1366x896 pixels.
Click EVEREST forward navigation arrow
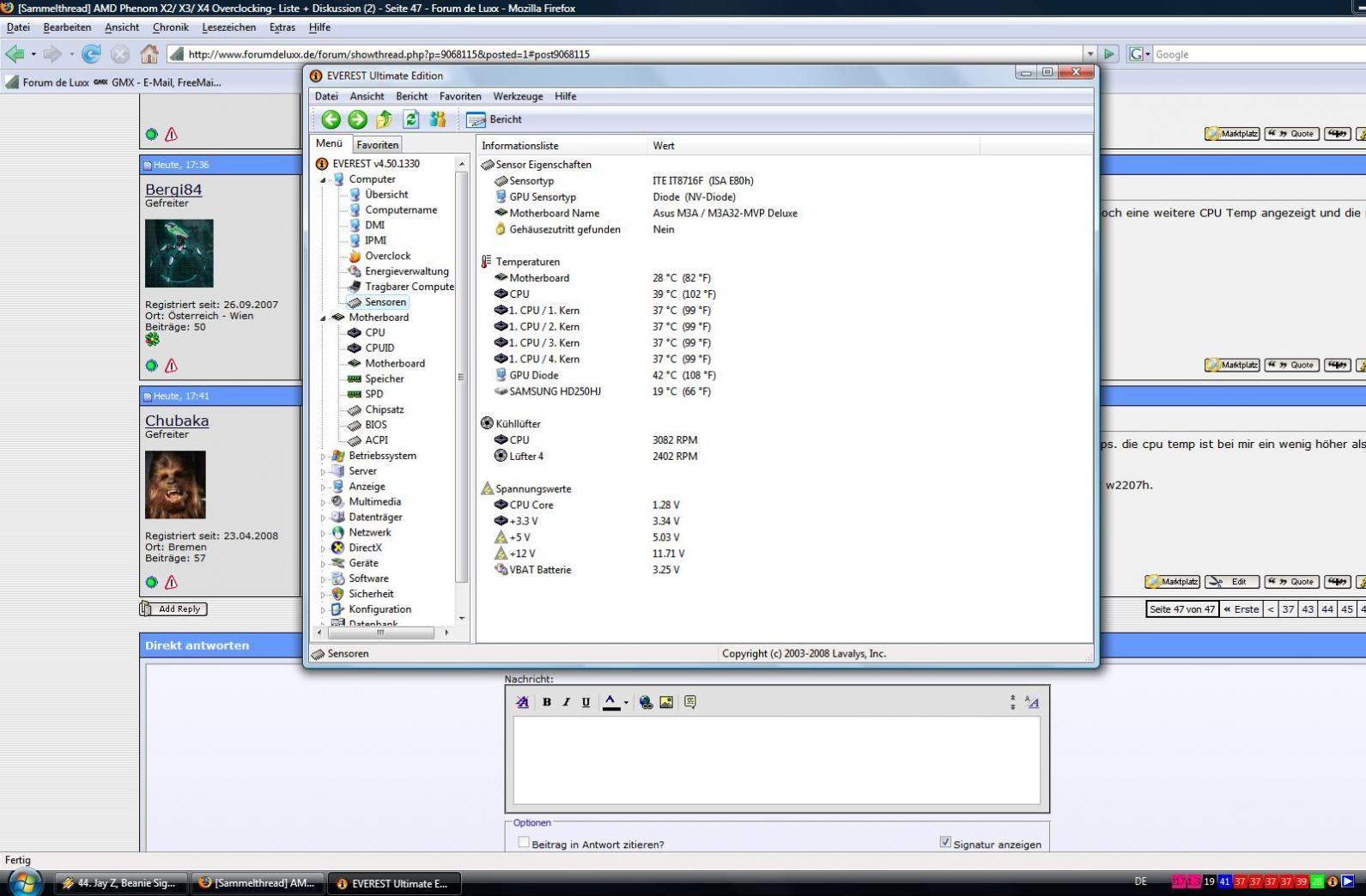[357, 119]
